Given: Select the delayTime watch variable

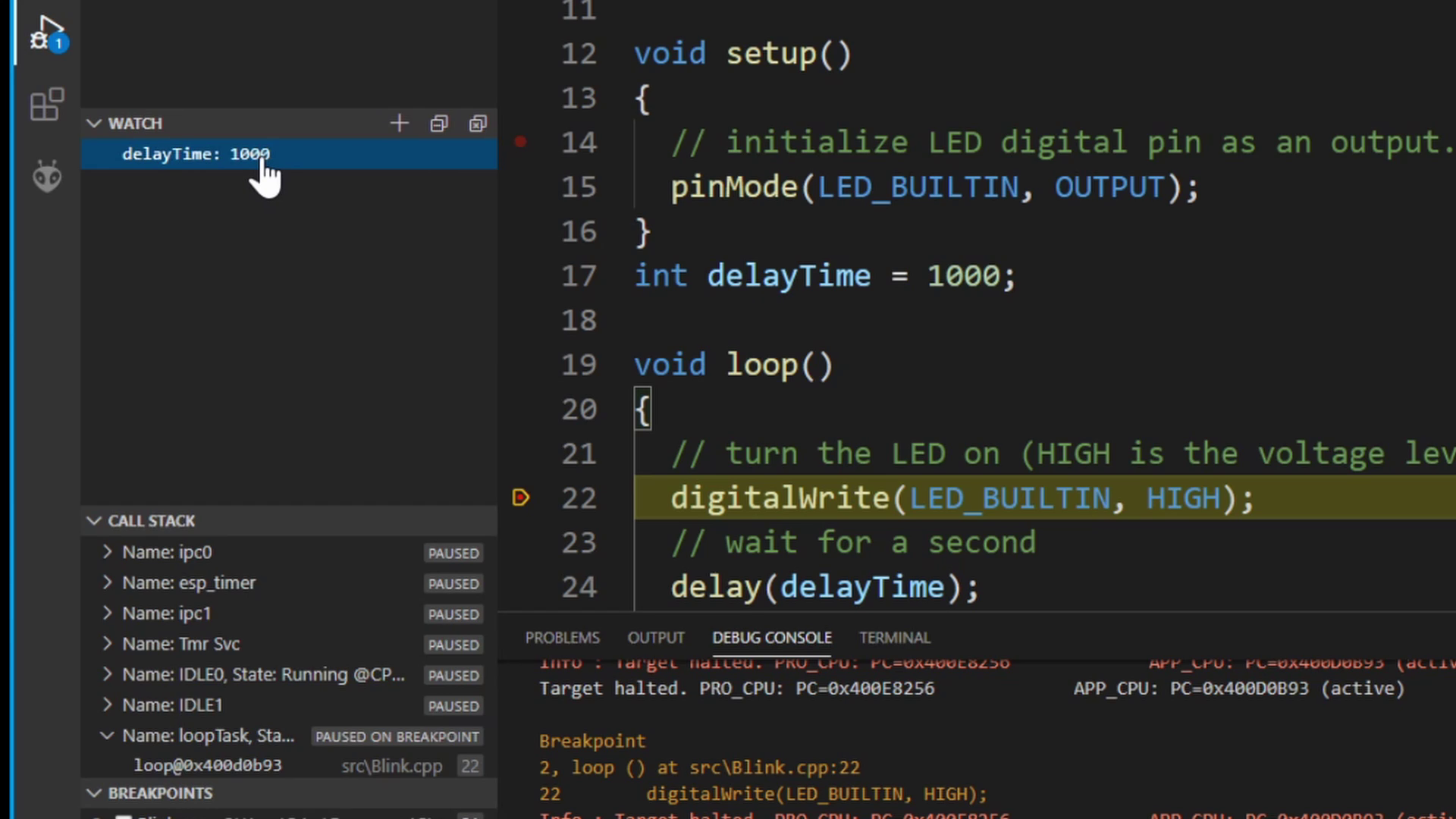Looking at the screenshot, I should (x=195, y=154).
